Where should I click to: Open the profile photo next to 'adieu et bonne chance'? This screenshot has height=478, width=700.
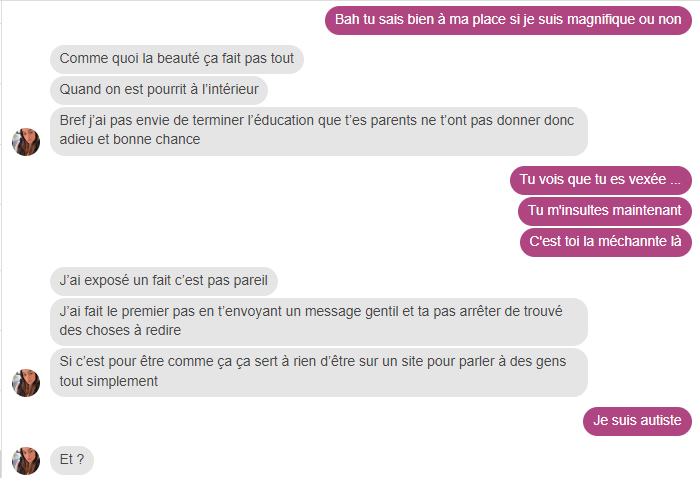click(26, 142)
